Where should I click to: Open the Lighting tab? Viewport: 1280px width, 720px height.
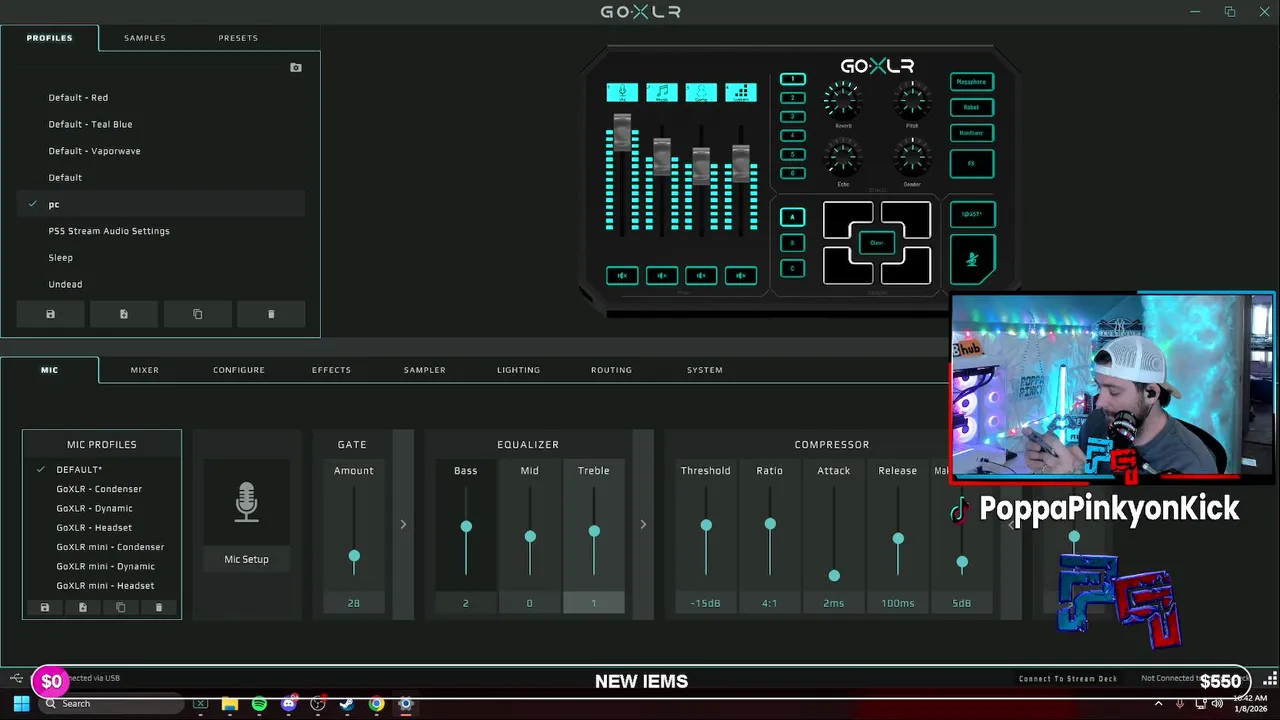click(x=518, y=370)
